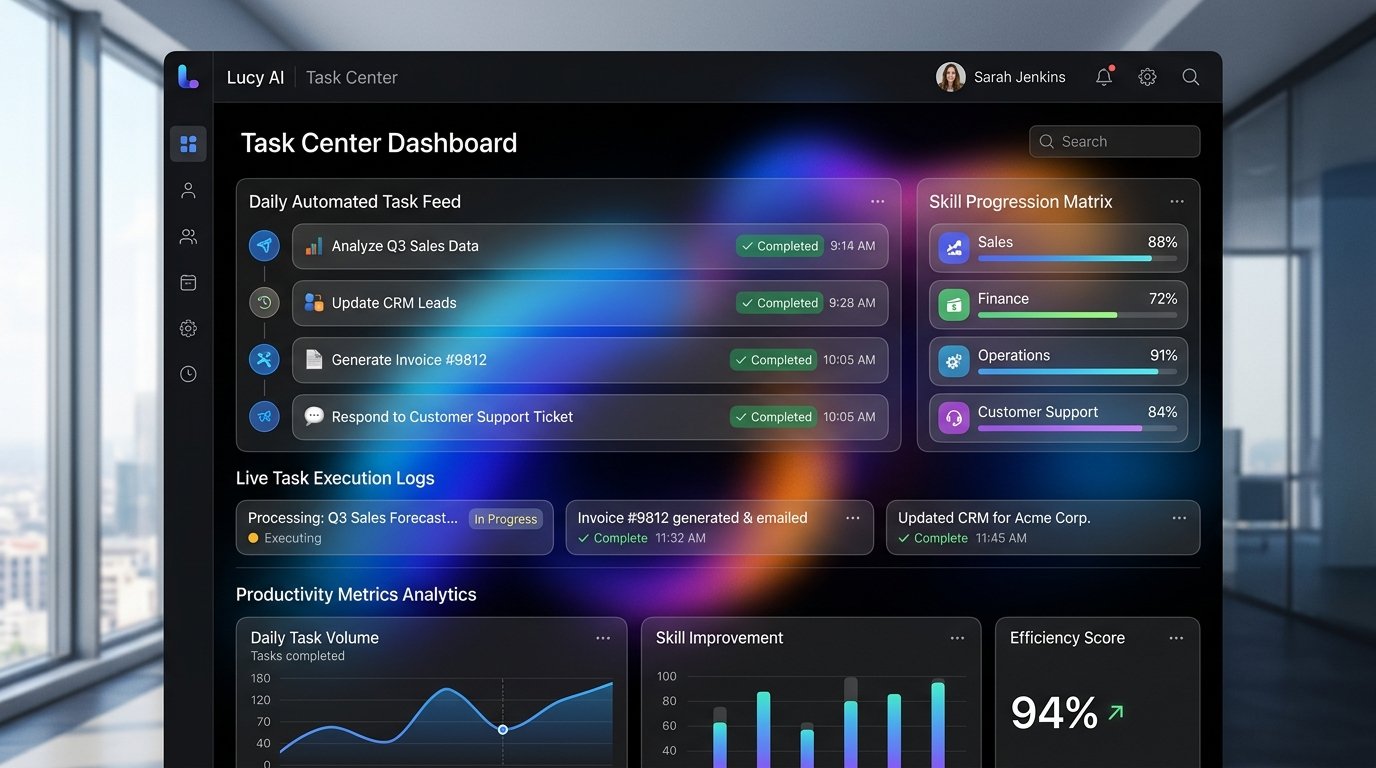
Task: Click timeline icon beside Analyze Q3 Sales Data
Action: (x=264, y=245)
